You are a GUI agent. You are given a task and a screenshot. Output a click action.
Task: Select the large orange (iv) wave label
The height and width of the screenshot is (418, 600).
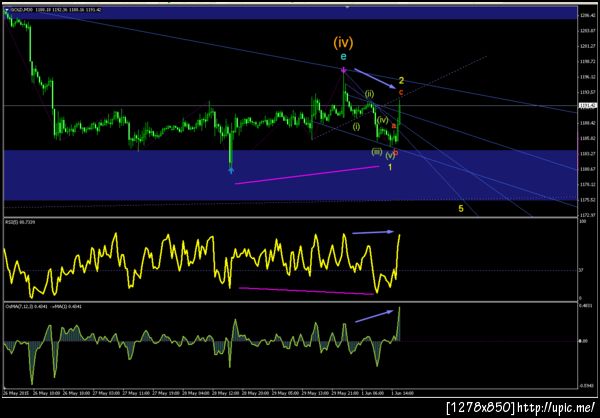(x=343, y=42)
